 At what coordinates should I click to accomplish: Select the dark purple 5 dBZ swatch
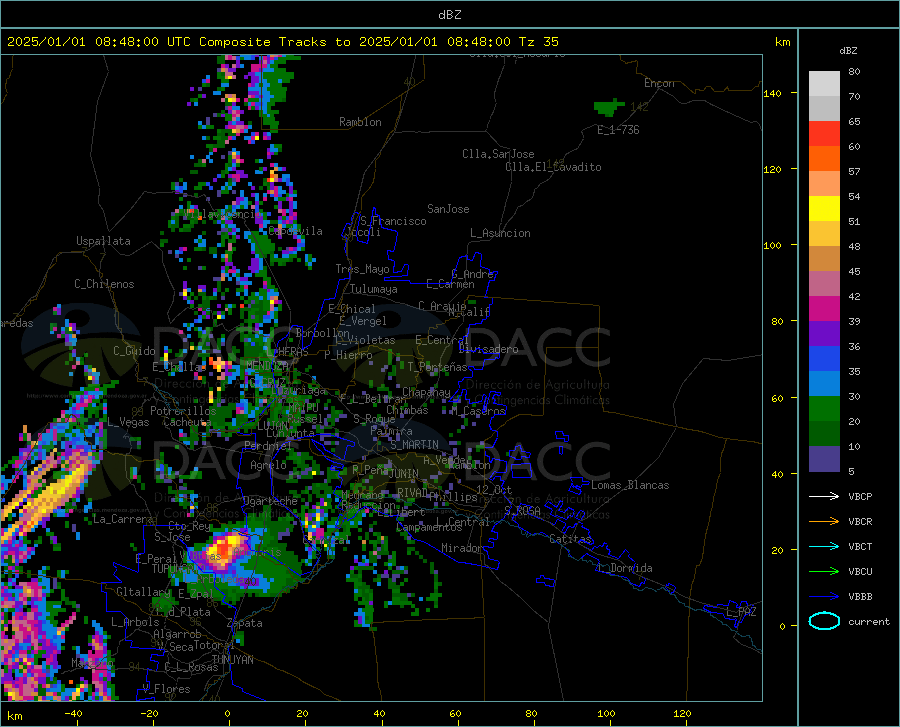click(824, 459)
